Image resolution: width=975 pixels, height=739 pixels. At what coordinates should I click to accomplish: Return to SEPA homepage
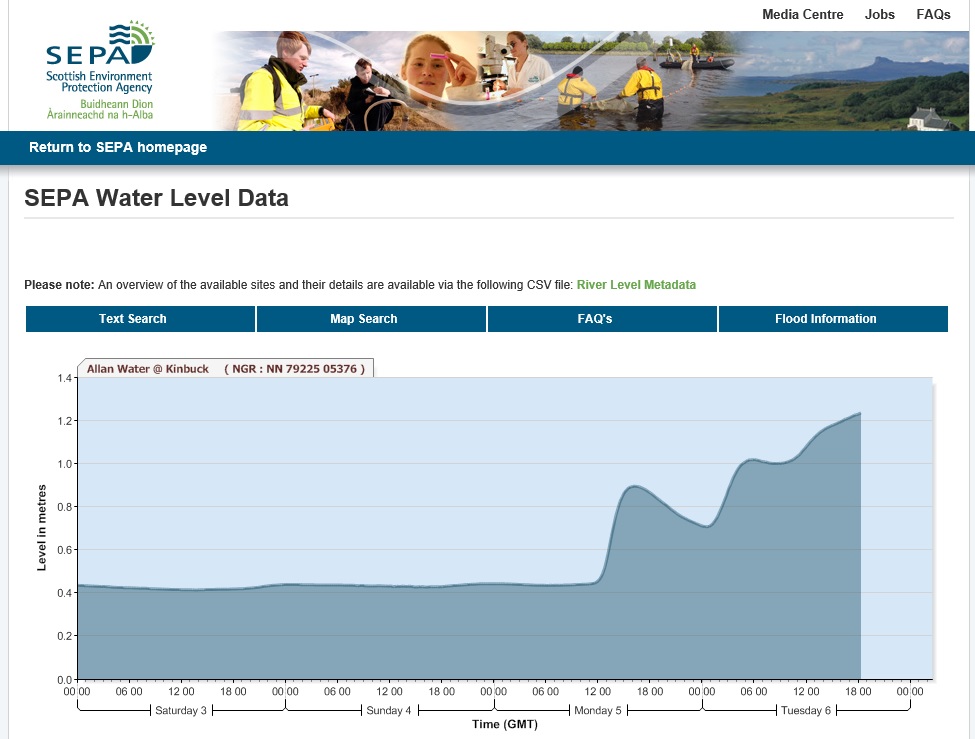[118, 147]
